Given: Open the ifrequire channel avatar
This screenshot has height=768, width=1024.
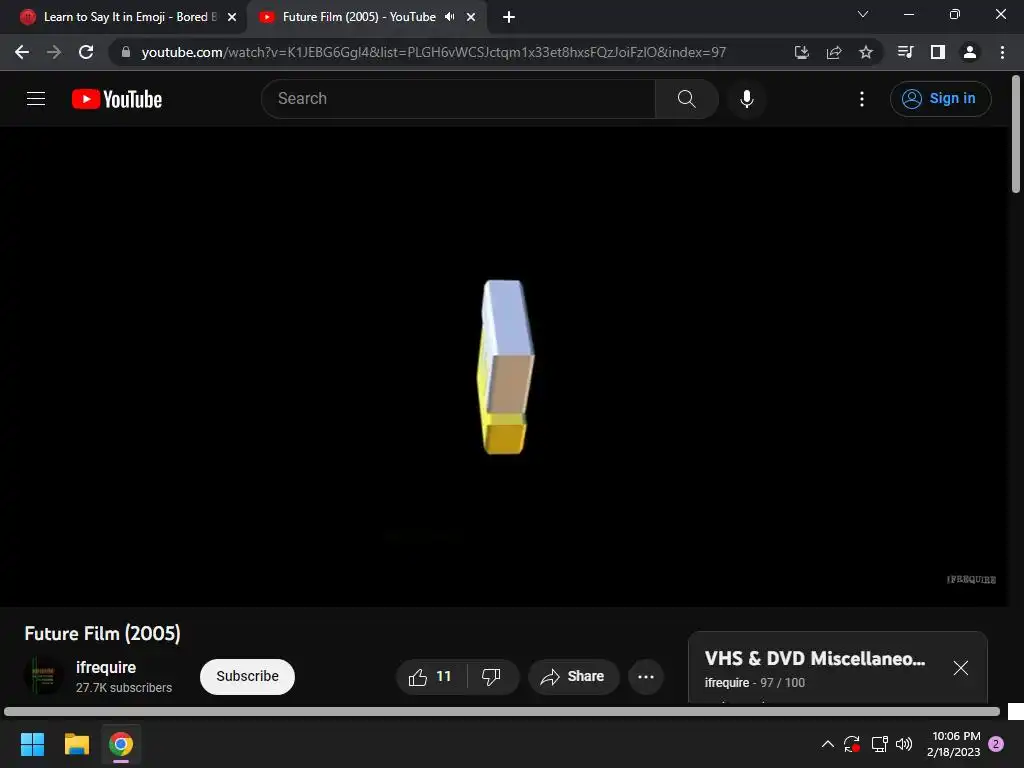Looking at the screenshot, I should [43, 676].
